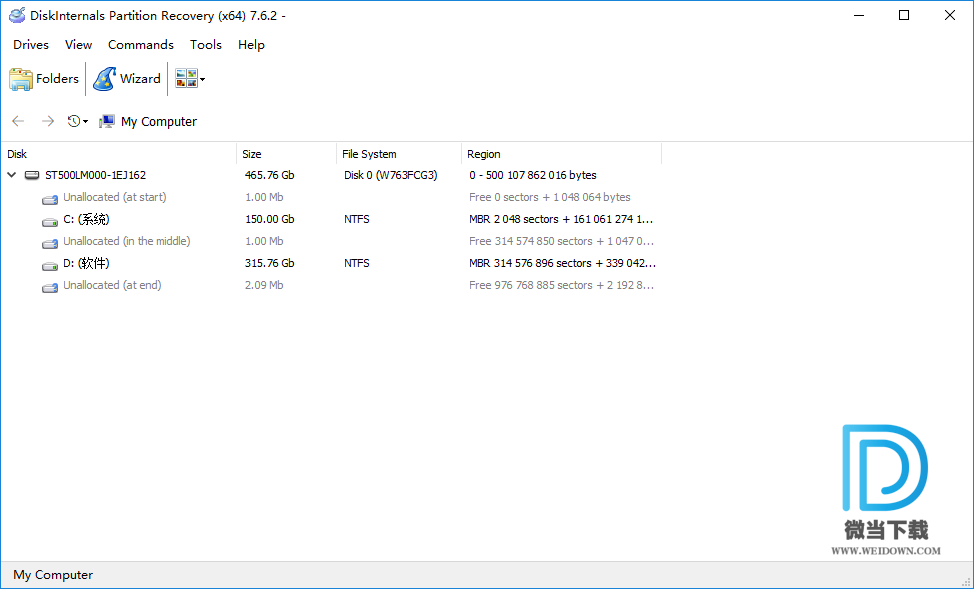Click the application icon in title bar
Screen dimensions: 974x589
tap(17, 16)
